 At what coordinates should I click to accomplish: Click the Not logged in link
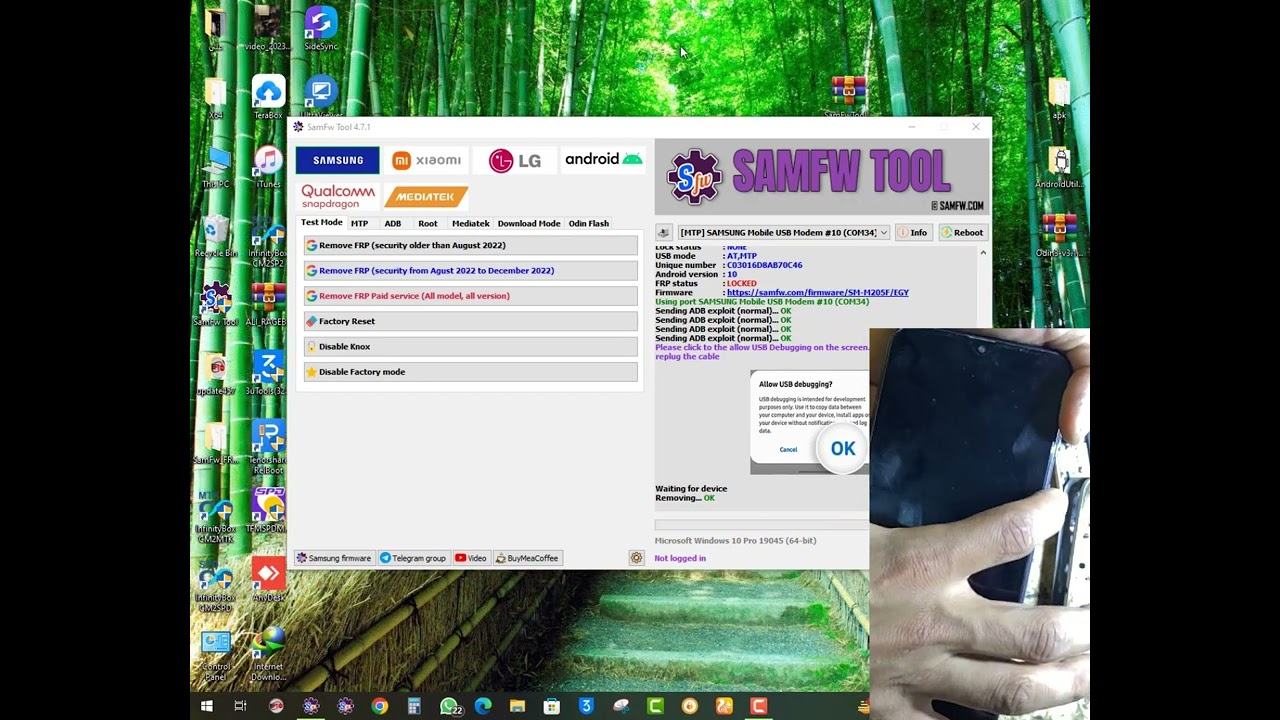coord(680,558)
